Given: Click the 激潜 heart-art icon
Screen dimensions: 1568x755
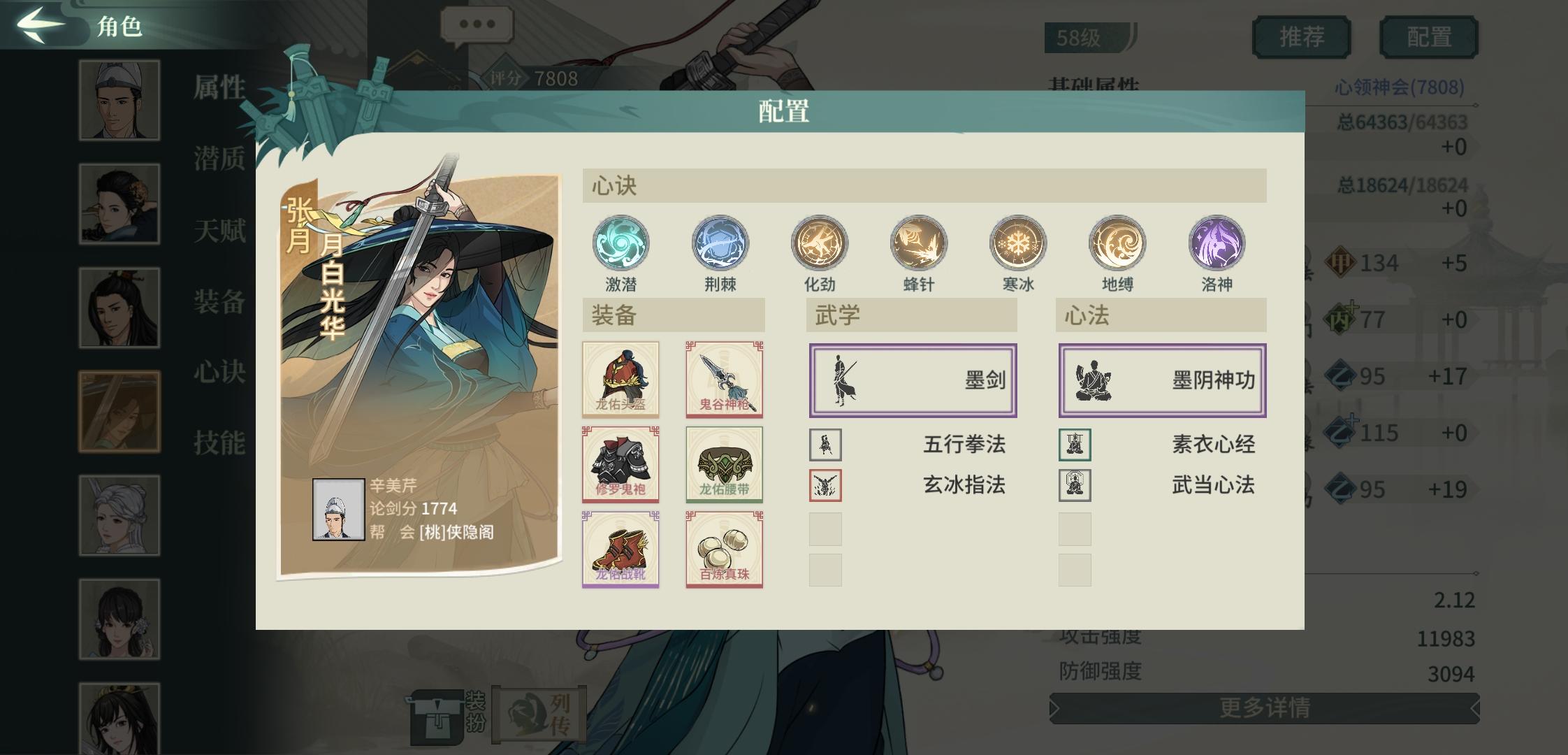Looking at the screenshot, I should pyautogui.click(x=620, y=243).
